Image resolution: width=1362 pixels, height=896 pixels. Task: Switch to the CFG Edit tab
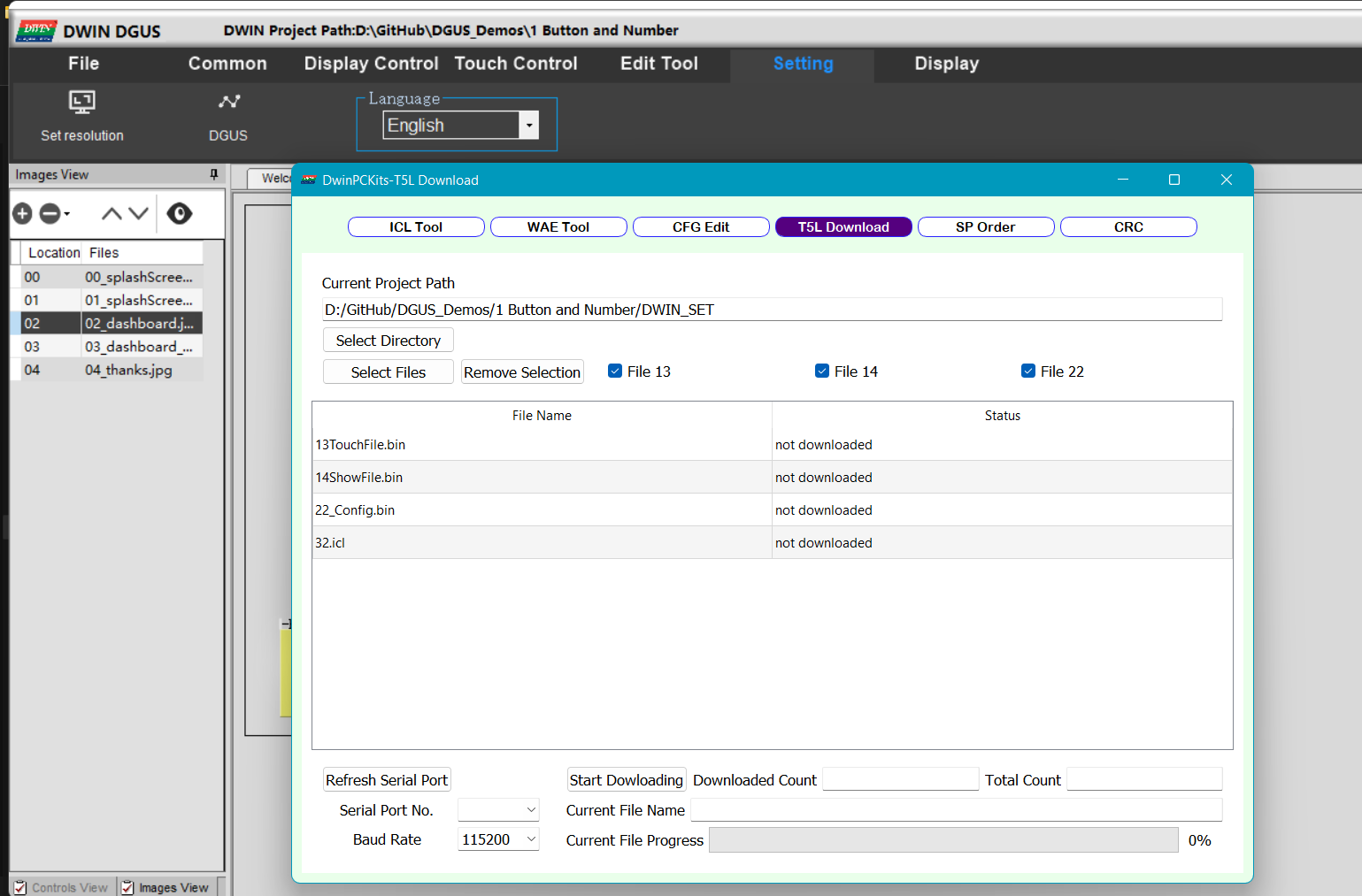tap(700, 227)
